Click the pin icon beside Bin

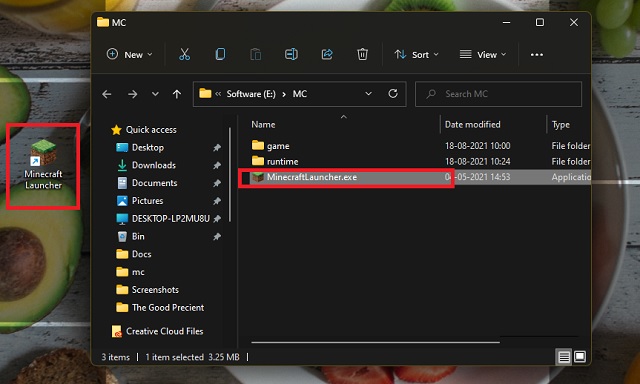point(217,237)
